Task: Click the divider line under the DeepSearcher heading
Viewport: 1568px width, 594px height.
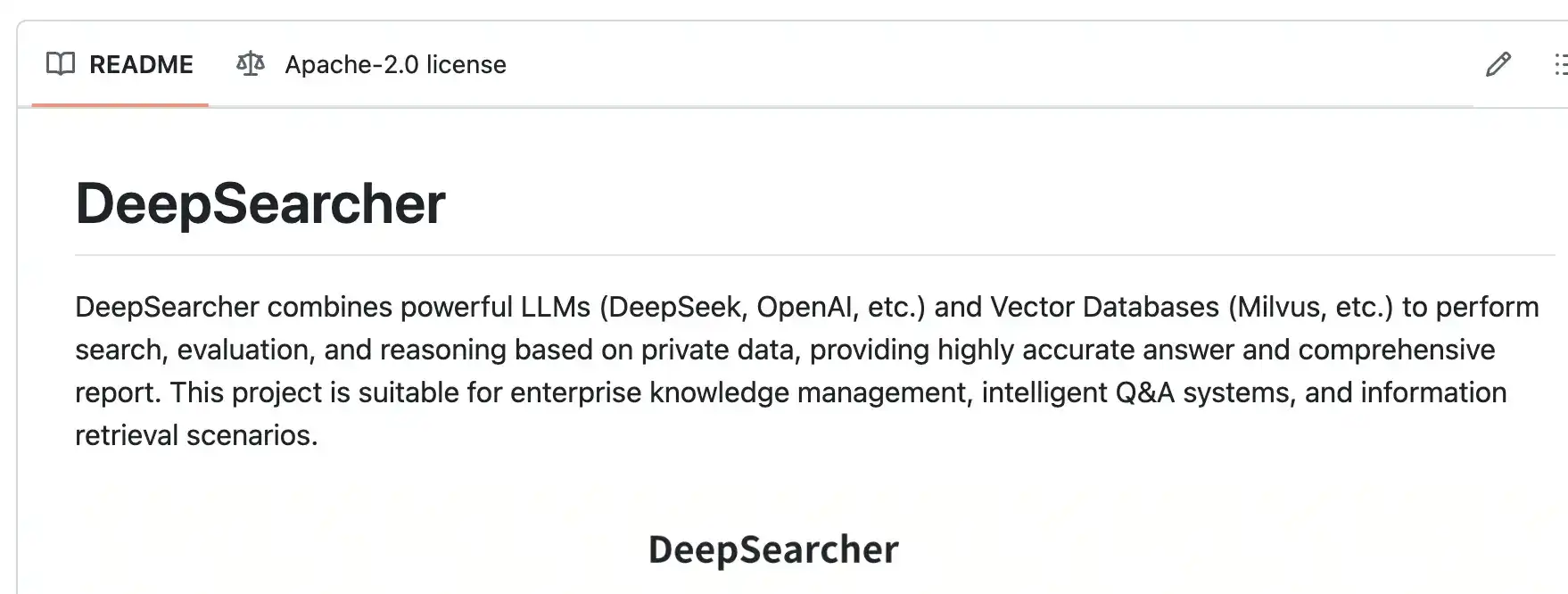Action: (815, 255)
